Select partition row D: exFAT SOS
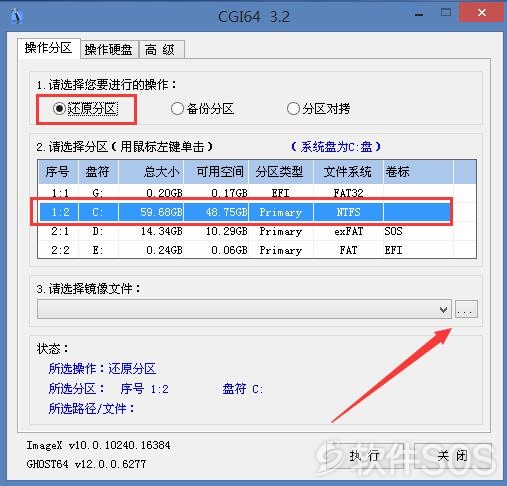 coord(257,231)
